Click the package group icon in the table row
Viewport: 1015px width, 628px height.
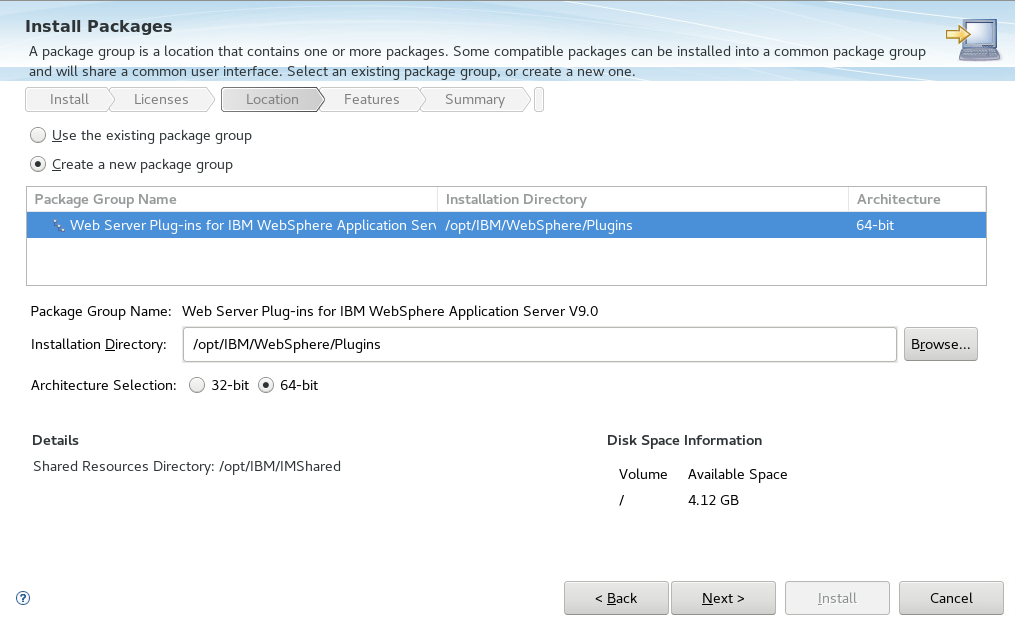(58, 225)
